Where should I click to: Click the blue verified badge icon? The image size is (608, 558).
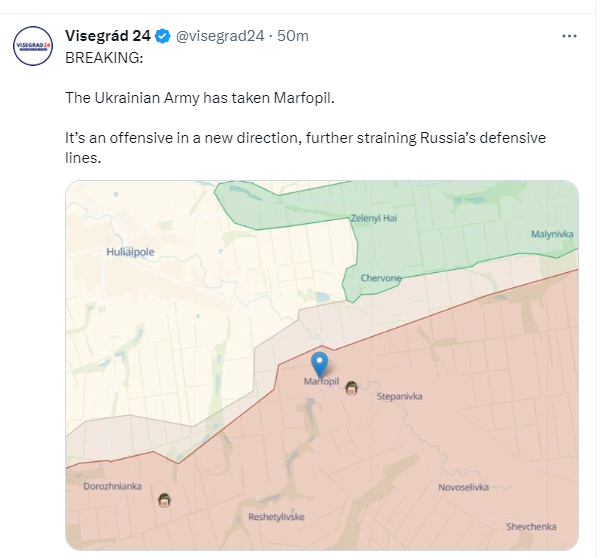pyautogui.click(x=162, y=36)
